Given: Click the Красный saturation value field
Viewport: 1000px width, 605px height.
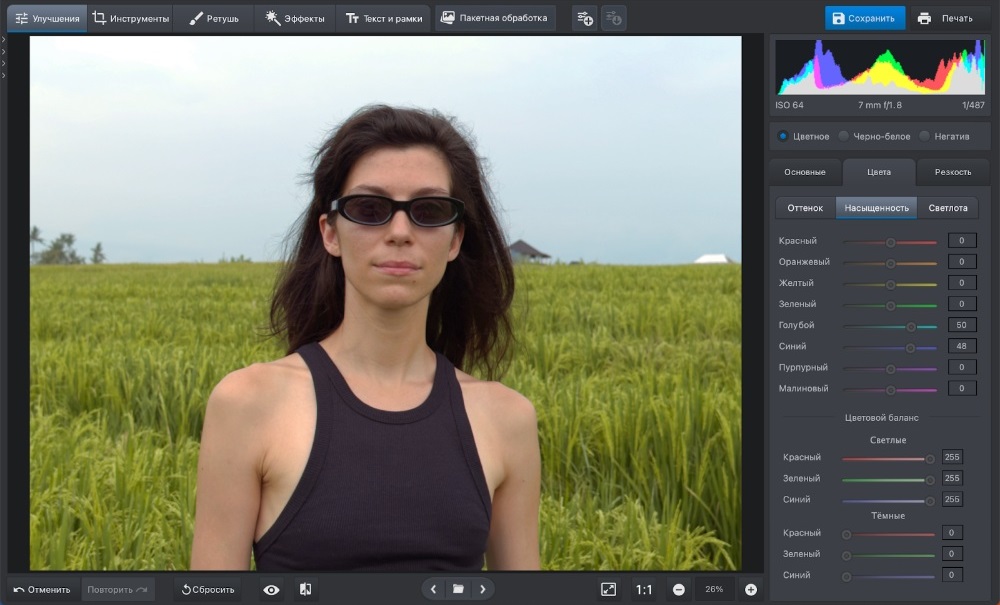Looking at the screenshot, I should pos(961,241).
